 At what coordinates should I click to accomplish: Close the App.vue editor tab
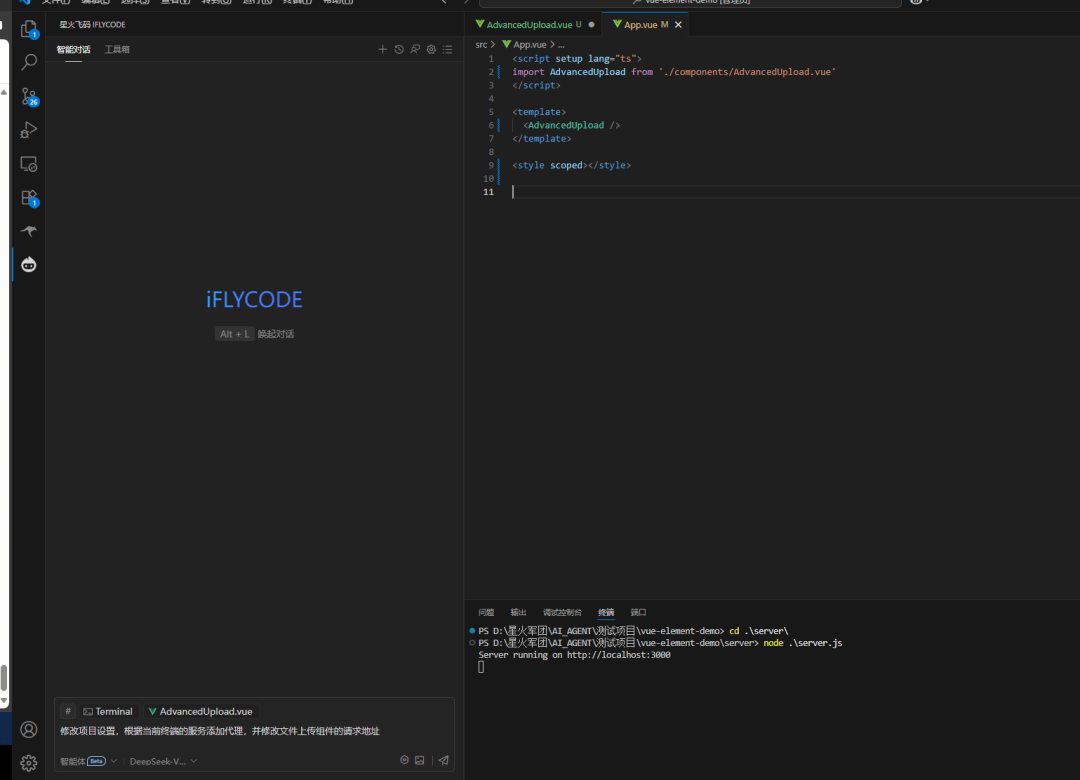coord(678,25)
